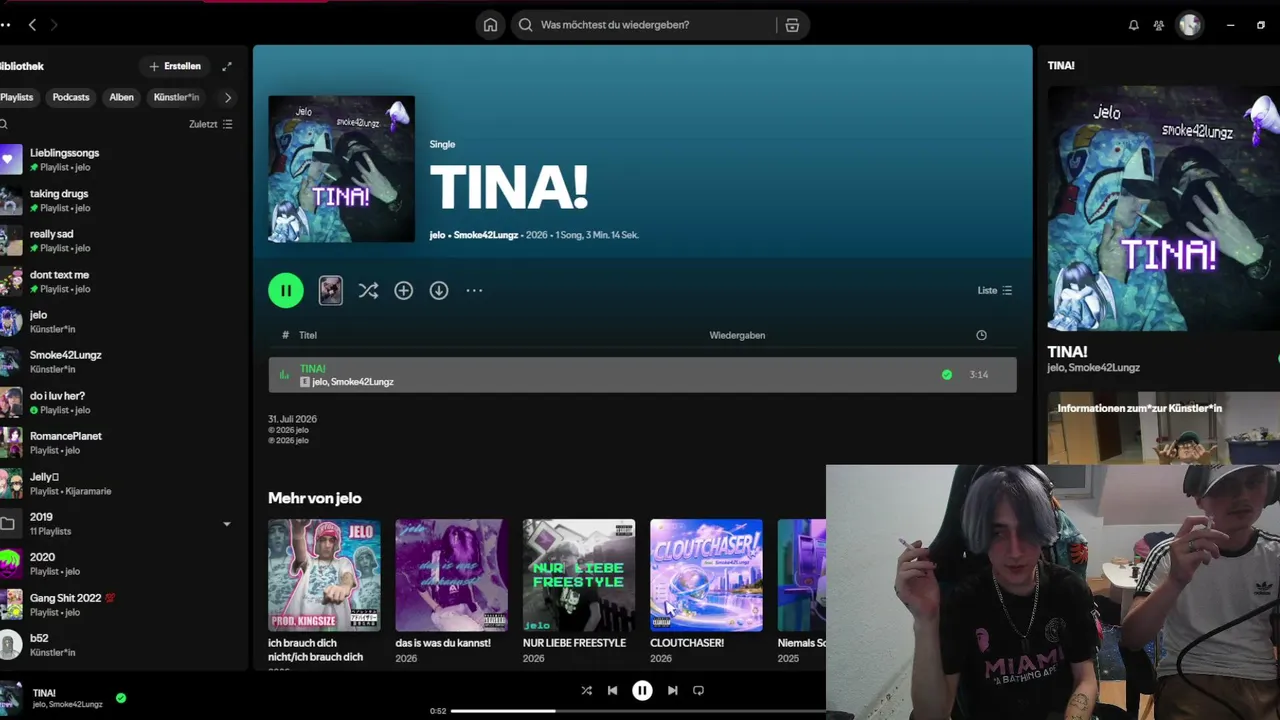Expand the 2019 folder arrow
1280x720 pixels.
[x=227, y=524]
